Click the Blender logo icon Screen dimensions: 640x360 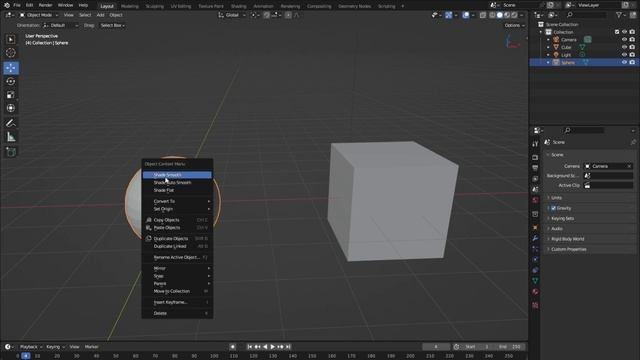pos(7,5)
